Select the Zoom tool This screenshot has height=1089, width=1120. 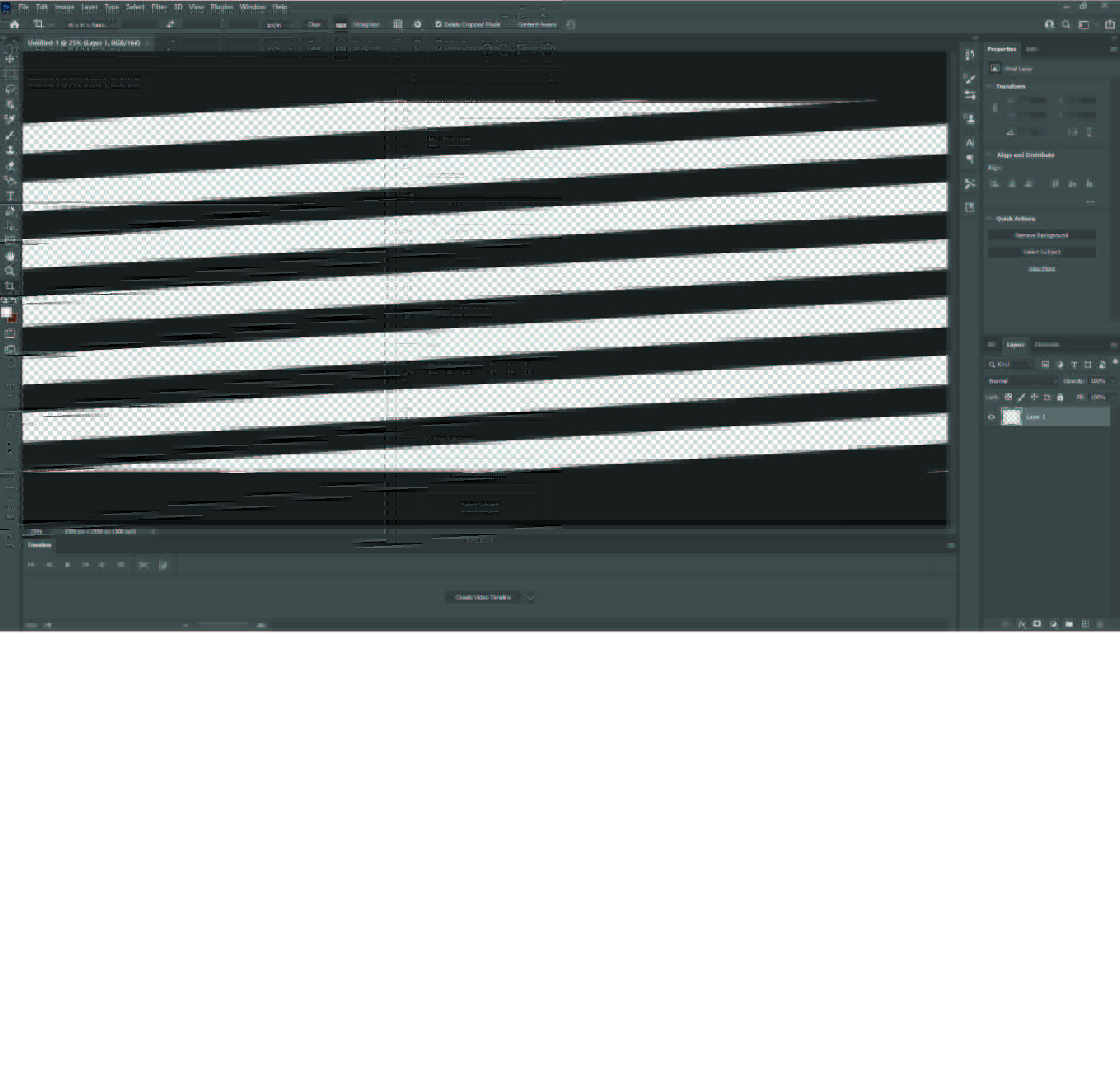point(10,271)
